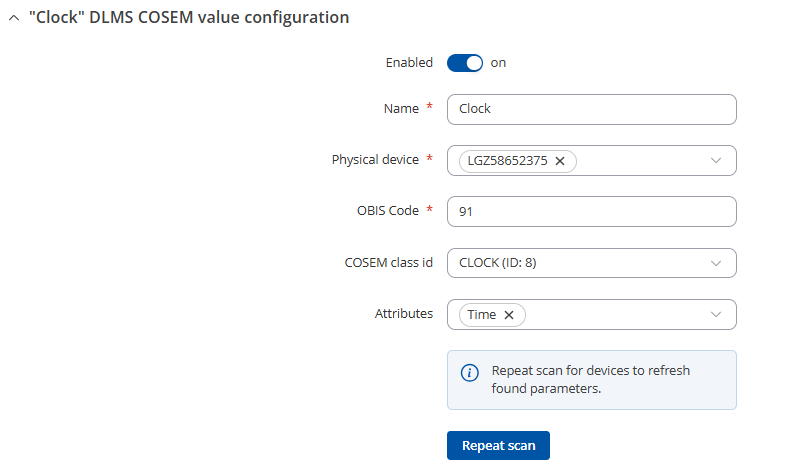The height and width of the screenshot is (470, 791).
Task: Click the OBIS Code input field
Action: click(x=591, y=211)
